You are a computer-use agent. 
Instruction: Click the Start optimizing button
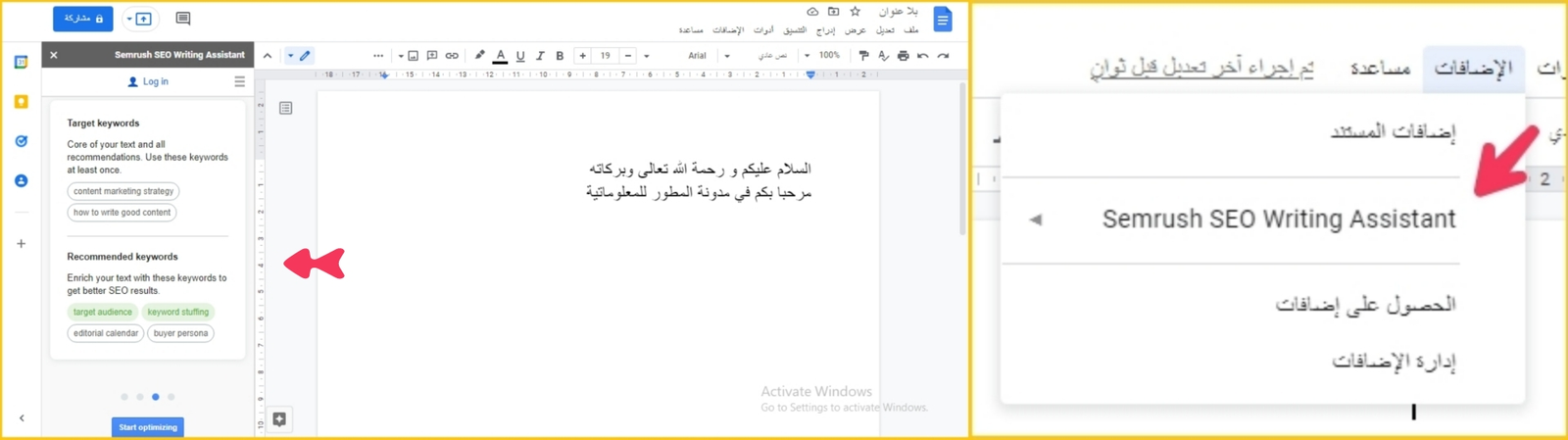pyautogui.click(x=148, y=427)
